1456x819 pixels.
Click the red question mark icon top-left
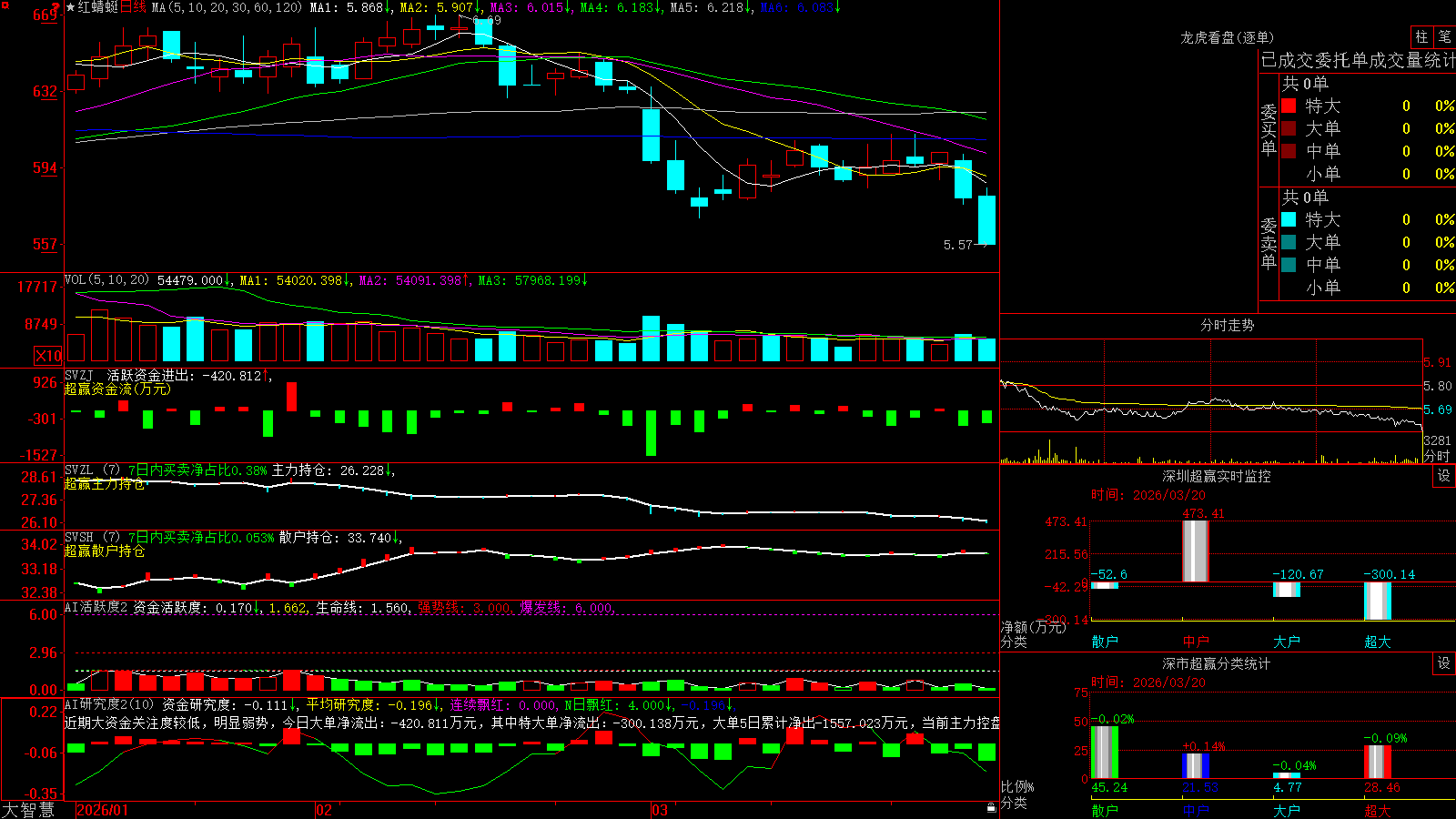tap(56, 8)
